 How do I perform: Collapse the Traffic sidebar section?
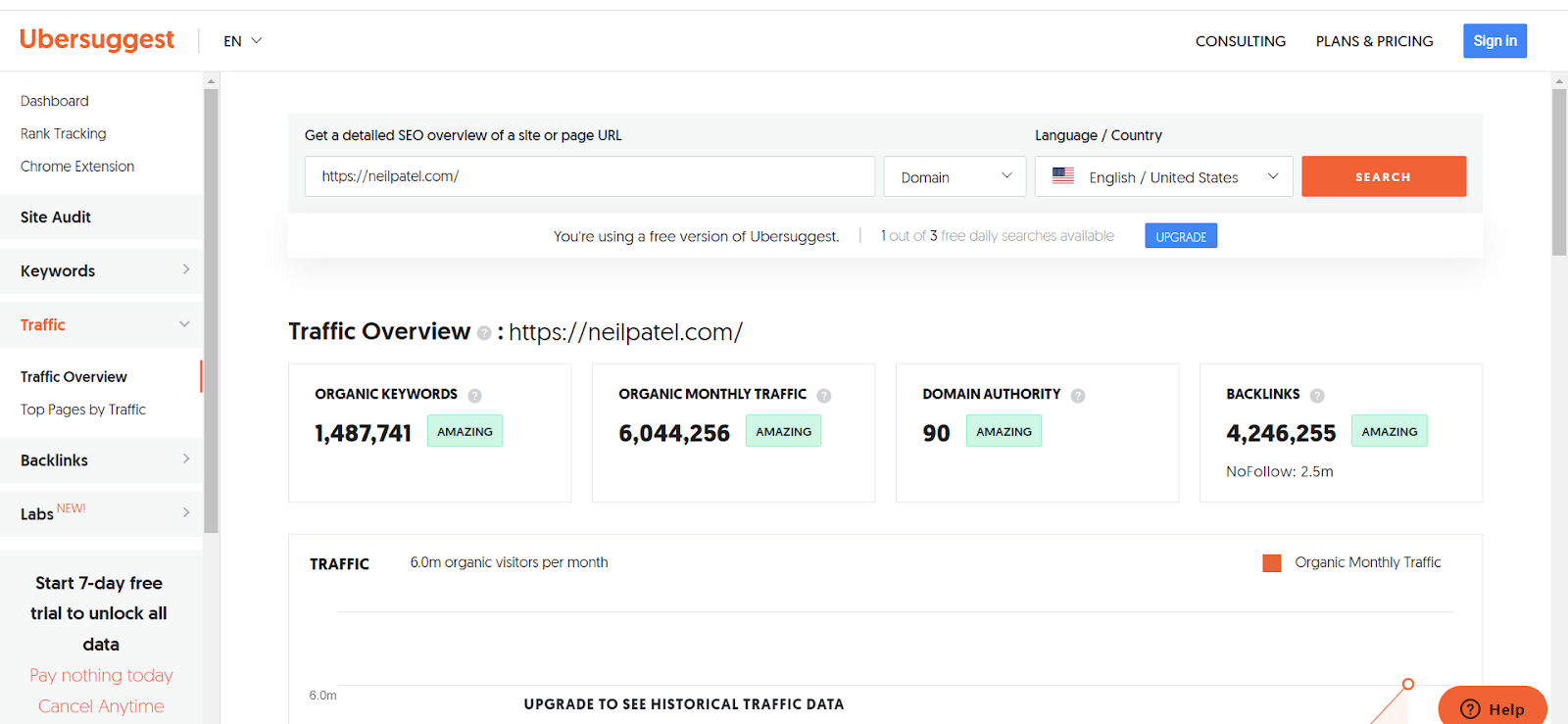coord(102,324)
